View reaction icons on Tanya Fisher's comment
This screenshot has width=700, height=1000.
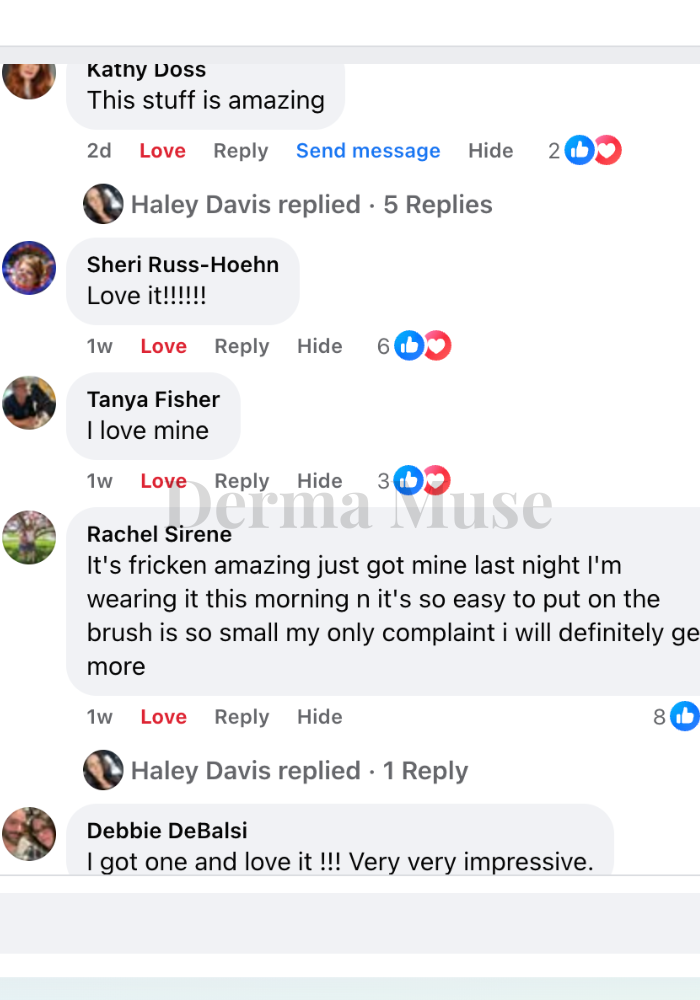[x=422, y=480]
